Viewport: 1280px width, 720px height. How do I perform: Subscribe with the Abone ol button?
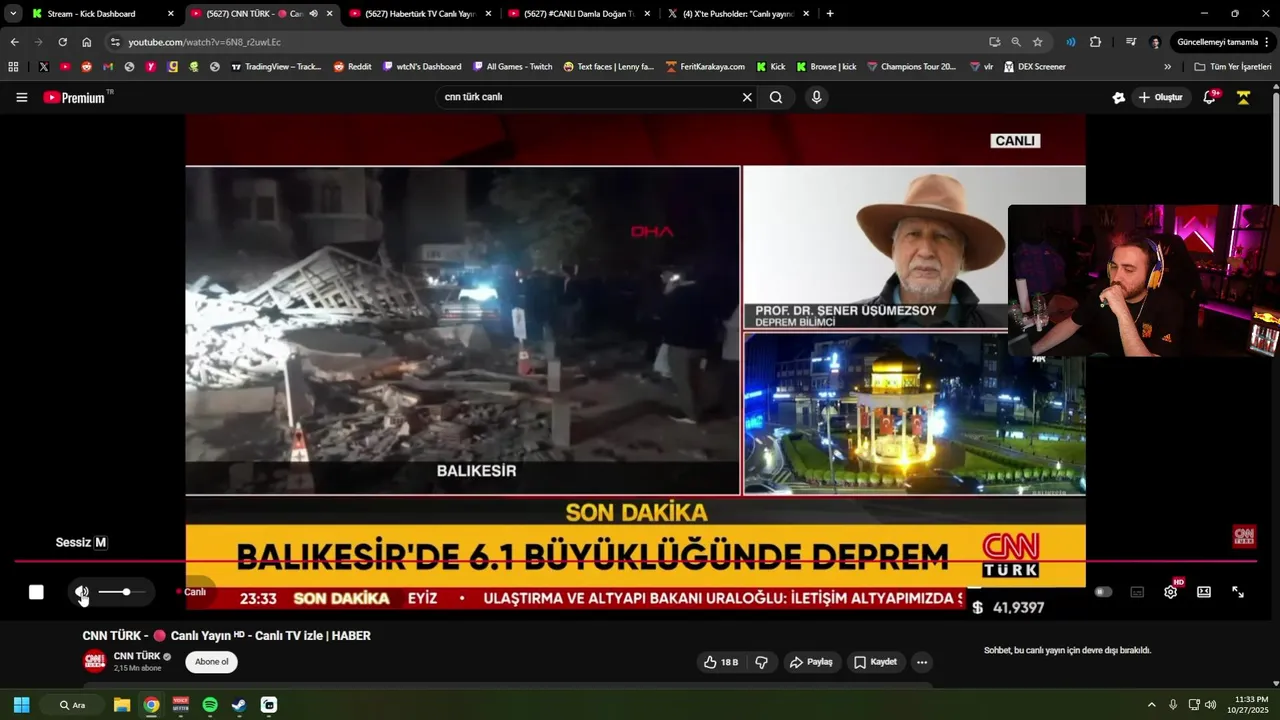[211, 662]
